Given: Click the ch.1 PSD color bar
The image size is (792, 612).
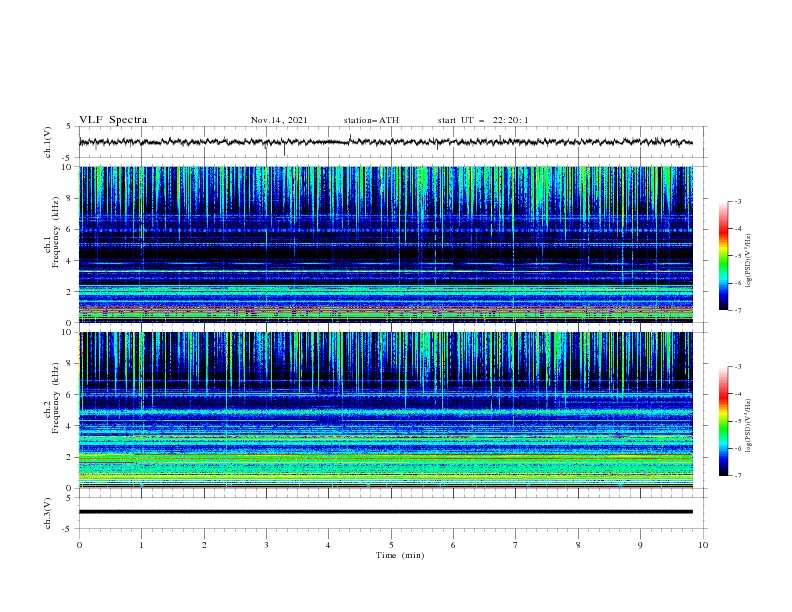Looking at the screenshot, I should point(723,256).
